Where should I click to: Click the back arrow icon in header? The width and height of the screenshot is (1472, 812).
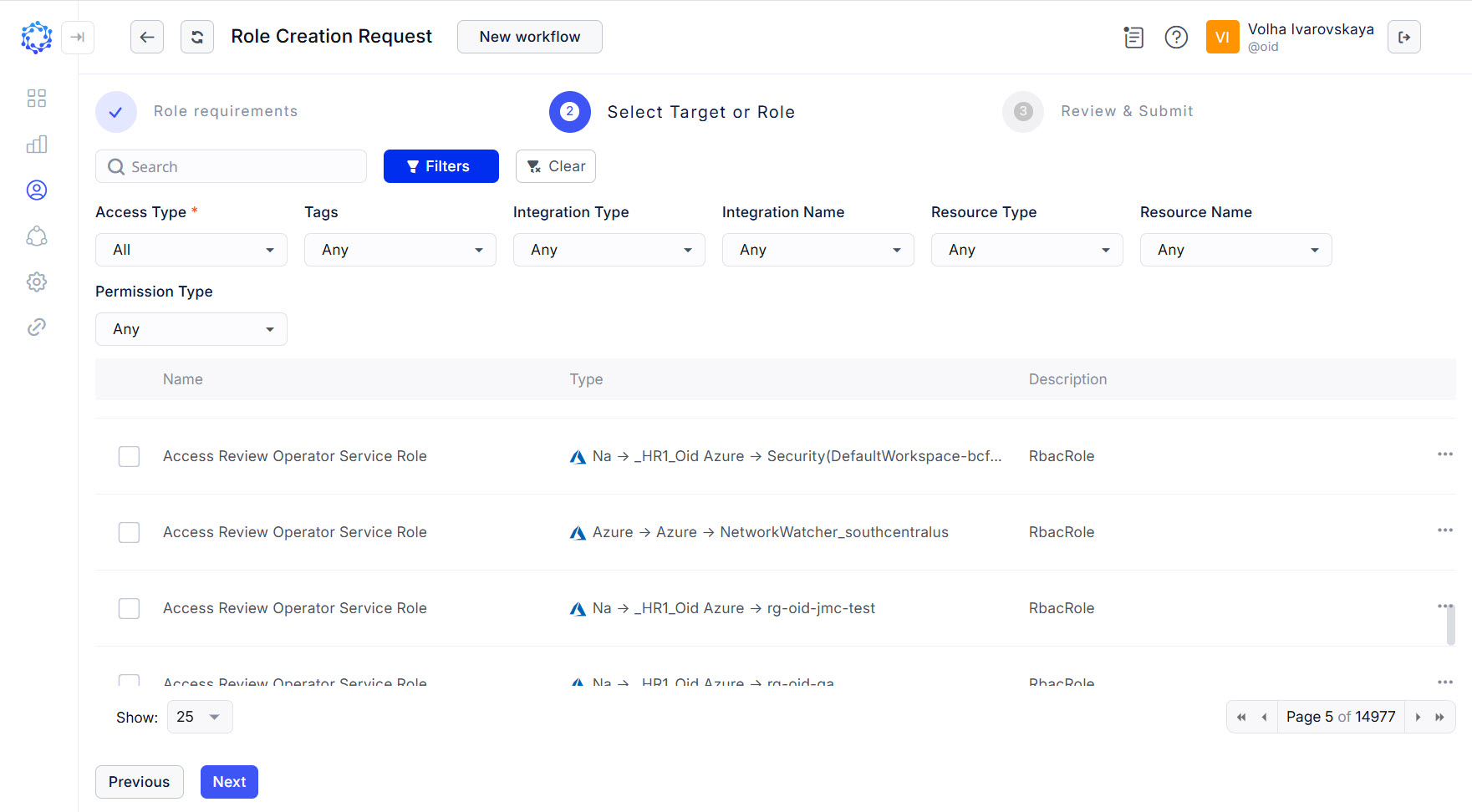pyautogui.click(x=147, y=37)
